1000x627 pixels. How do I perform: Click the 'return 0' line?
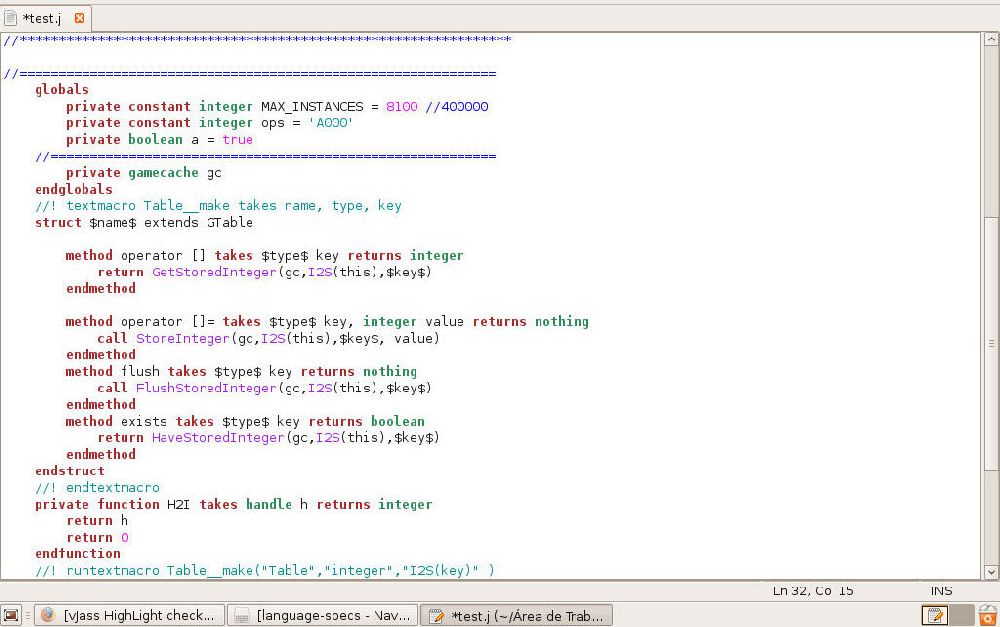97,538
